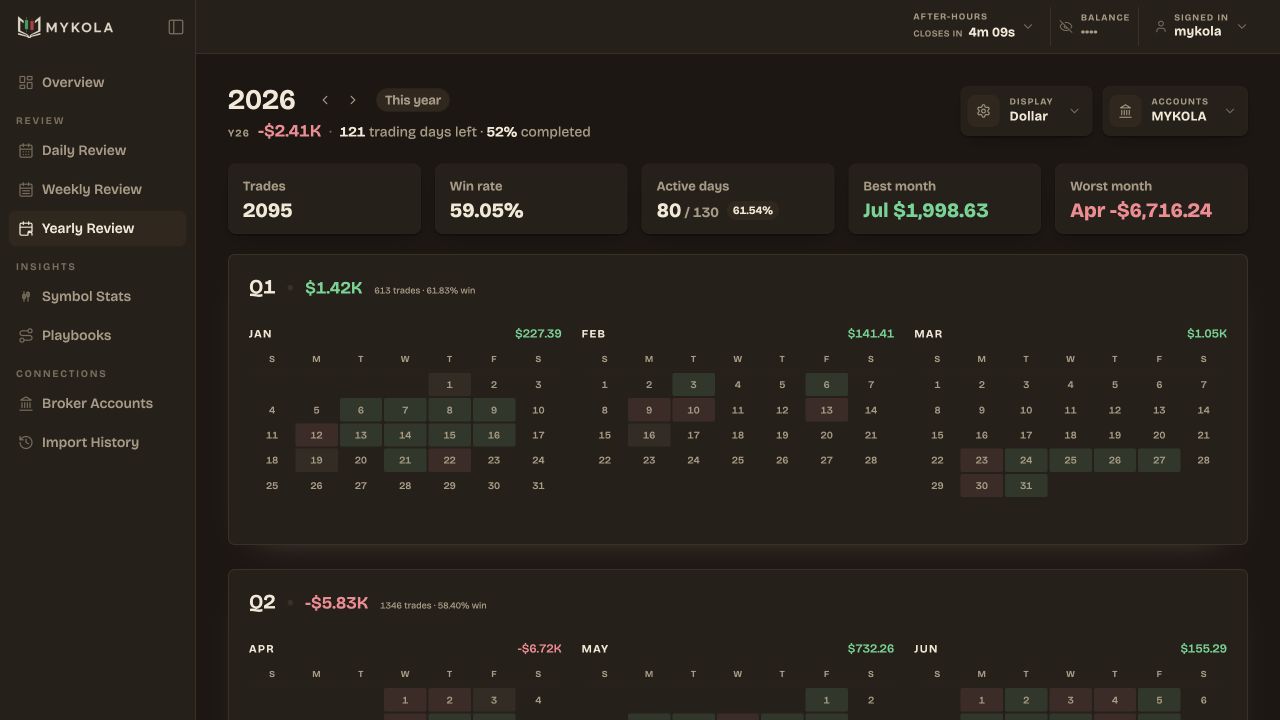Click the Active days card
Screen dimensions: 1280x720
point(738,199)
